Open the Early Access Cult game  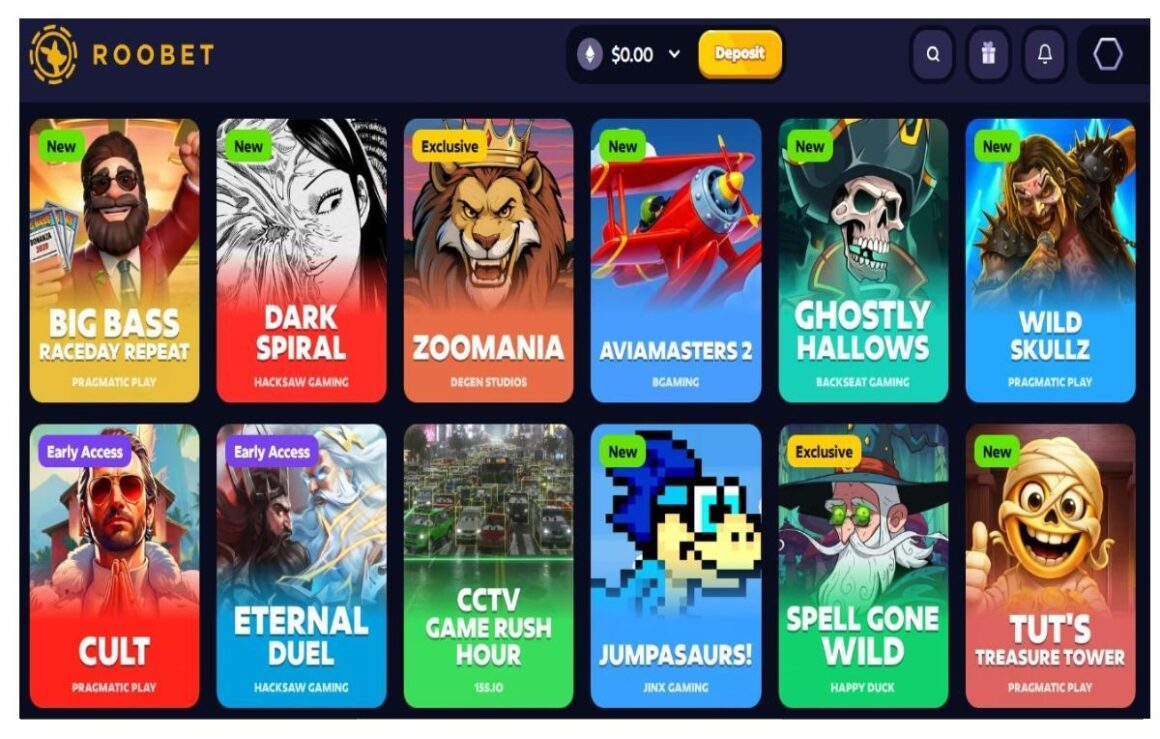click(x=115, y=566)
